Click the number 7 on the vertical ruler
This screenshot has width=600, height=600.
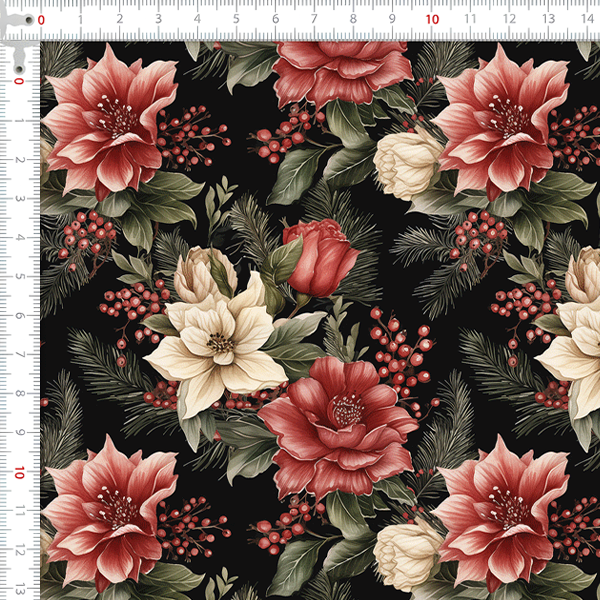(20, 355)
